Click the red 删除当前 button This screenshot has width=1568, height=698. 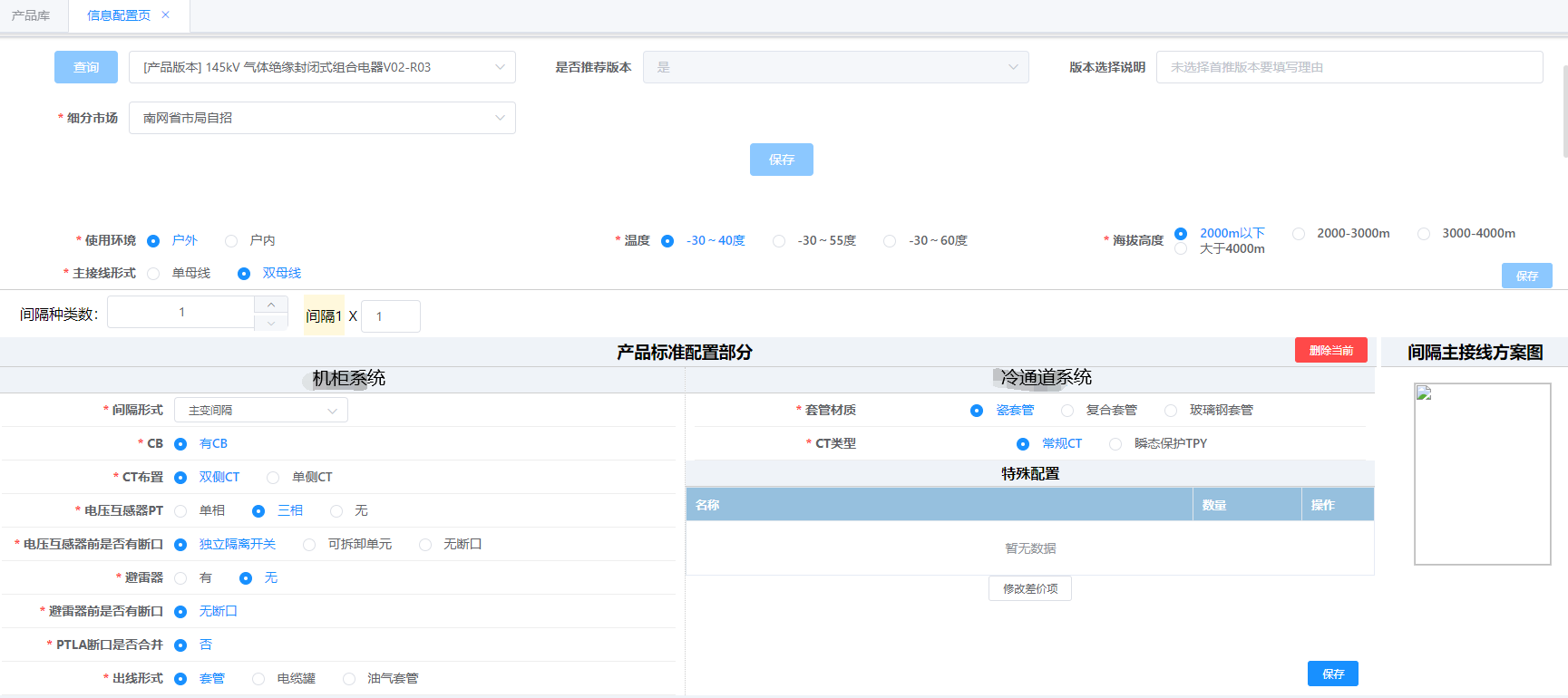1331,350
